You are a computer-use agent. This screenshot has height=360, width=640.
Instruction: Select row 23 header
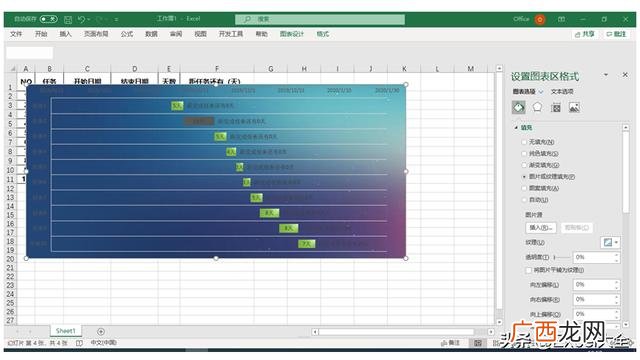tap(10, 285)
